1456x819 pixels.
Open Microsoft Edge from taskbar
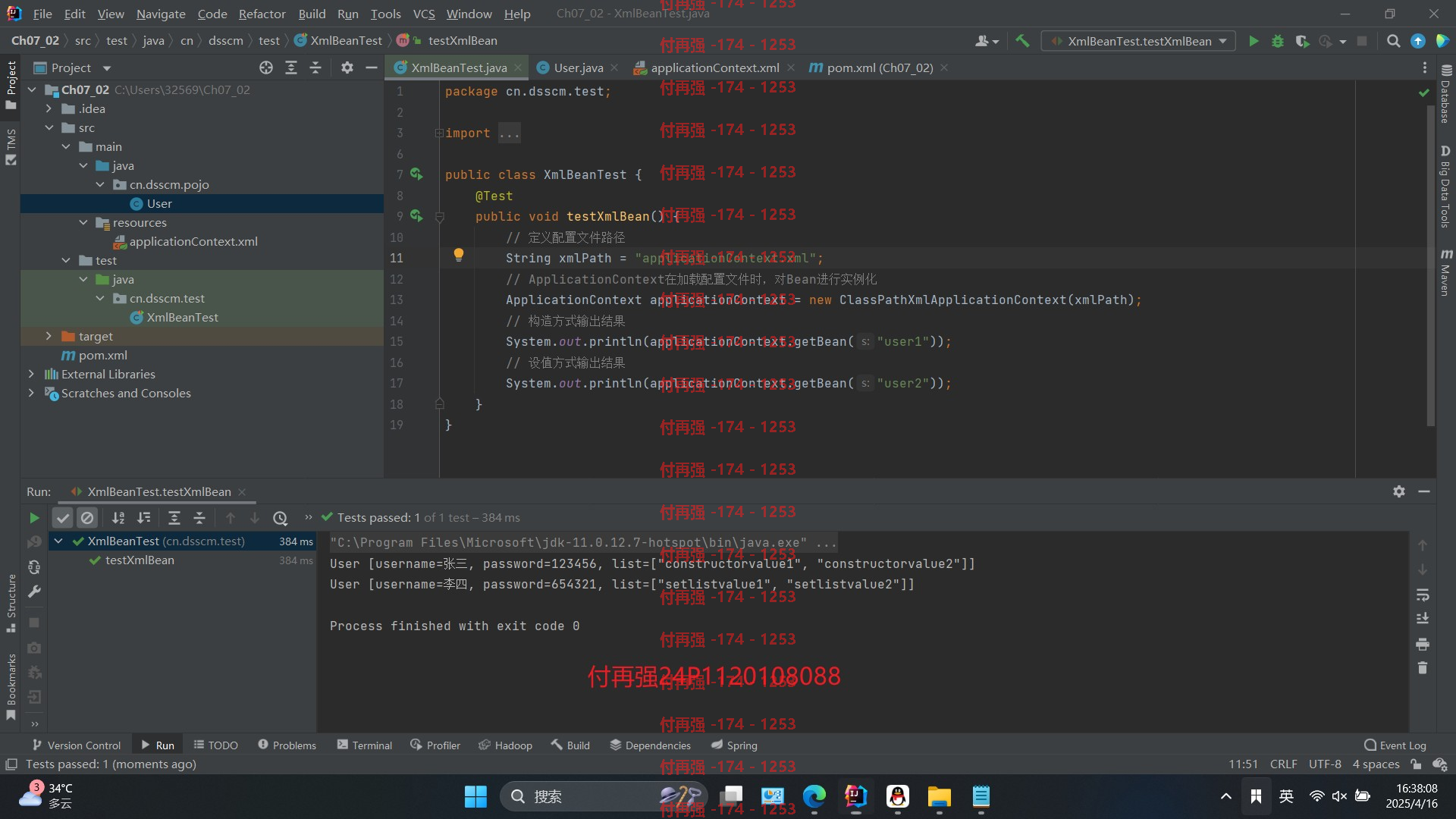click(x=814, y=796)
